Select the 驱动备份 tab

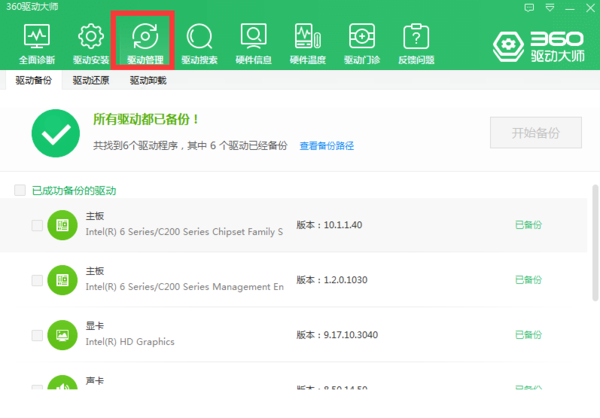click(x=33, y=81)
